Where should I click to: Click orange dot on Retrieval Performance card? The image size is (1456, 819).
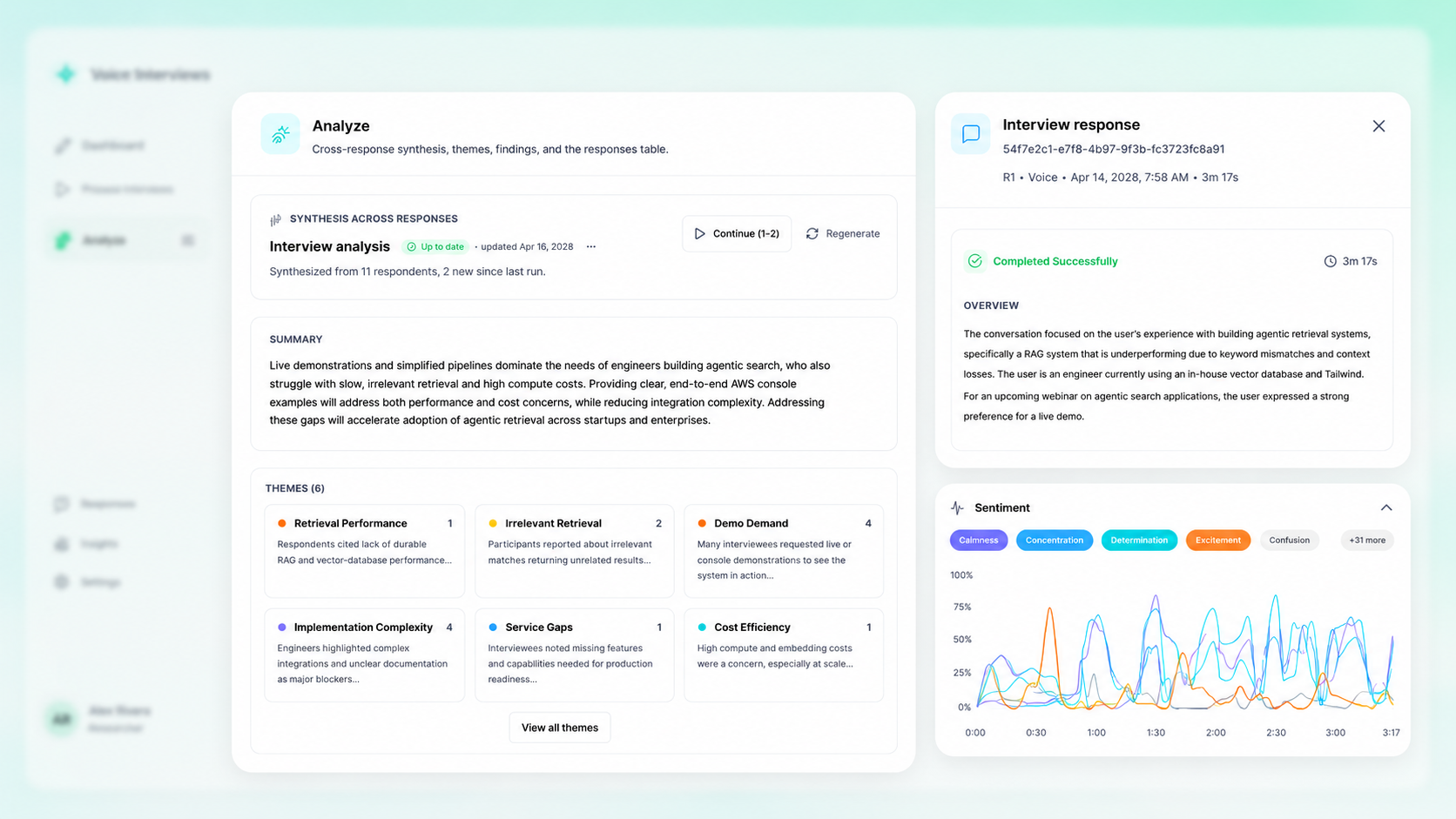(282, 523)
